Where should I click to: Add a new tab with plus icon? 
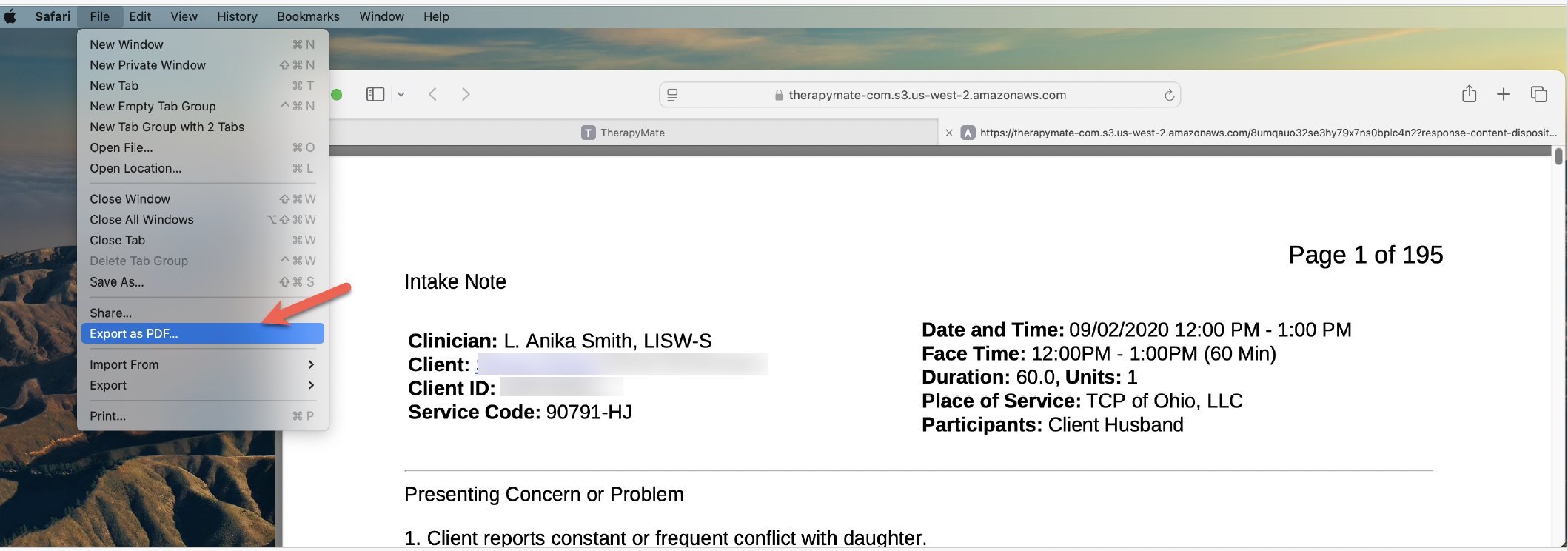1503,94
